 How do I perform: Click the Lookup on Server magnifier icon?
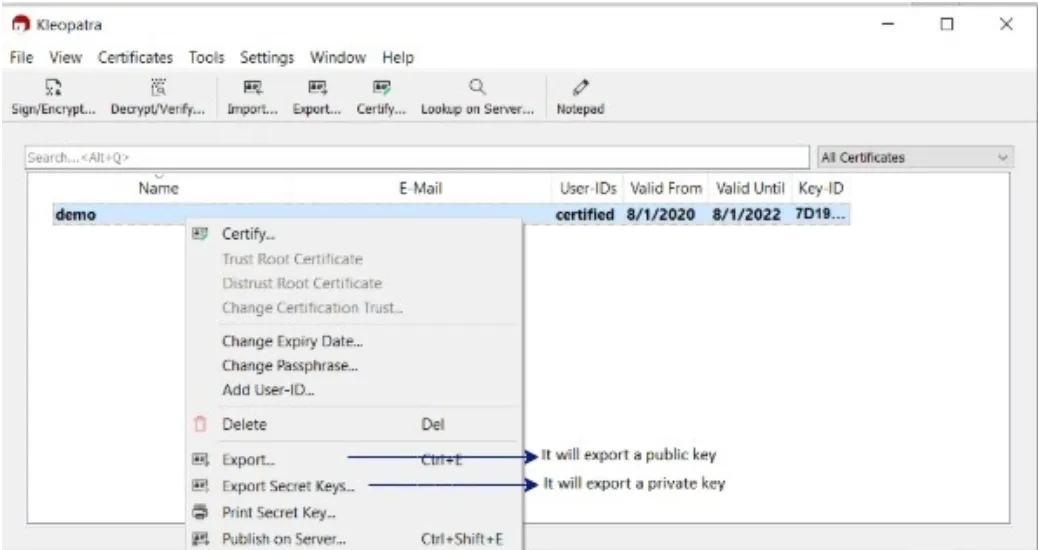click(477, 87)
